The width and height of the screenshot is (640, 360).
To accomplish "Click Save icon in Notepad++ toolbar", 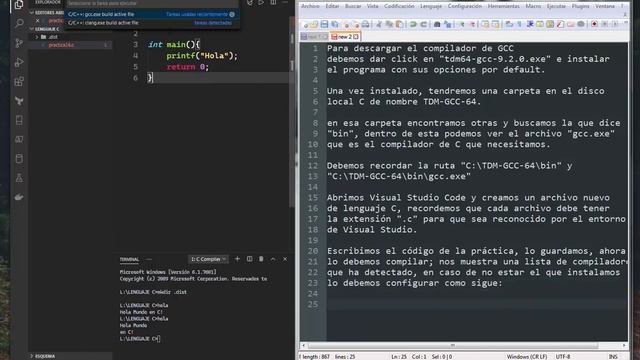I will click(324, 24).
